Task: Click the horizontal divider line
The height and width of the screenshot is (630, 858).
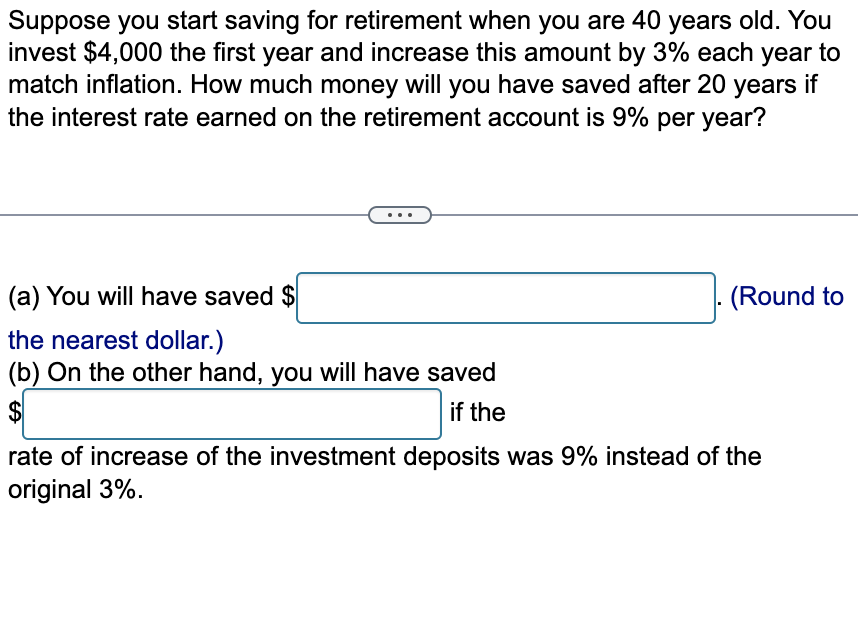Action: click(x=180, y=214)
